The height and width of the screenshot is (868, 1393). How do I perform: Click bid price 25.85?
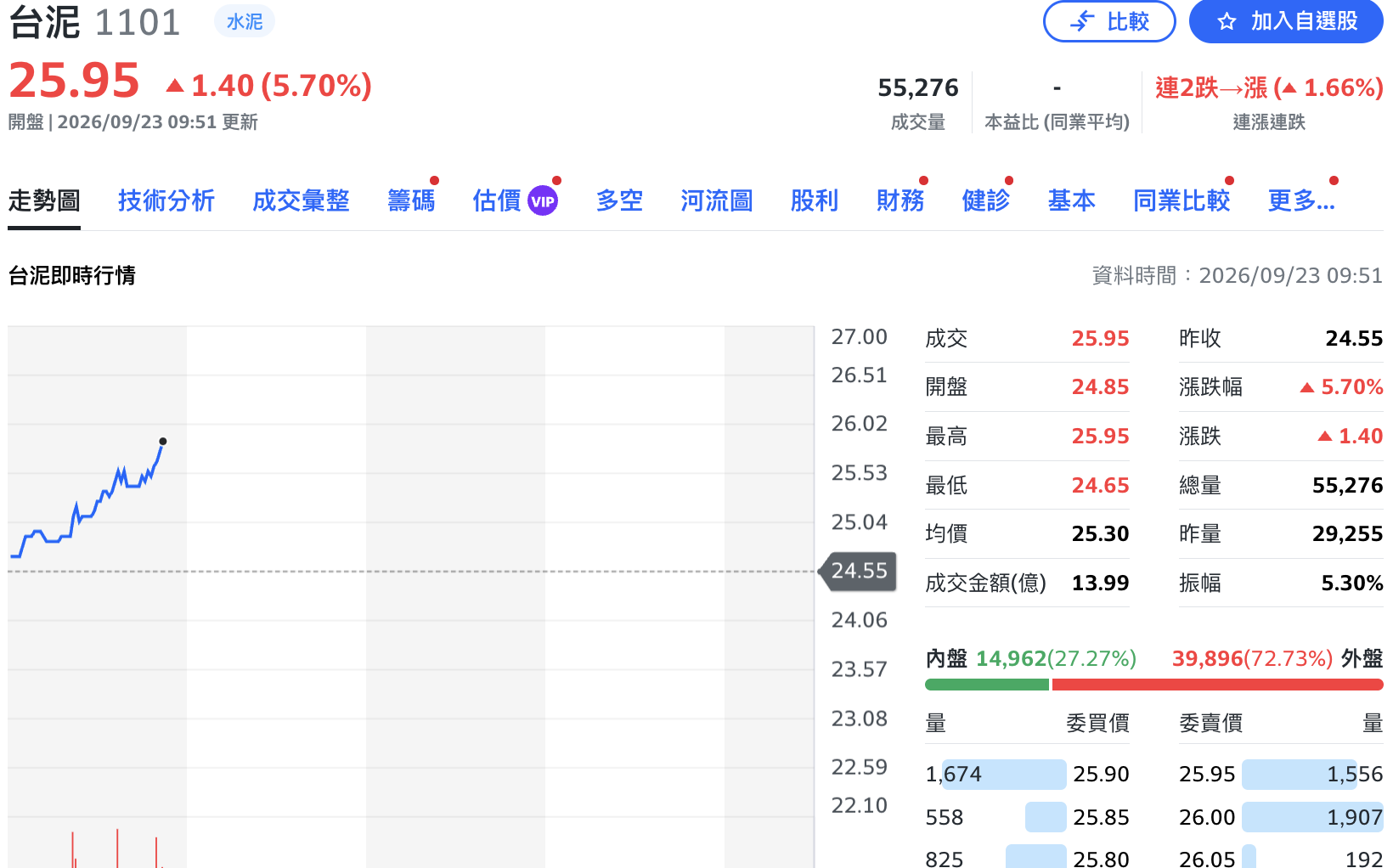pyautogui.click(x=1101, y=818)
